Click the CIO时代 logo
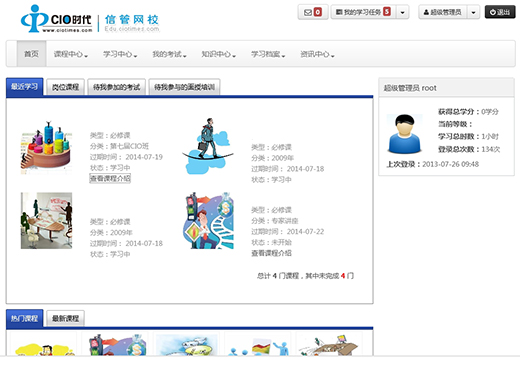The image size is (520, 374). [57, 19]
